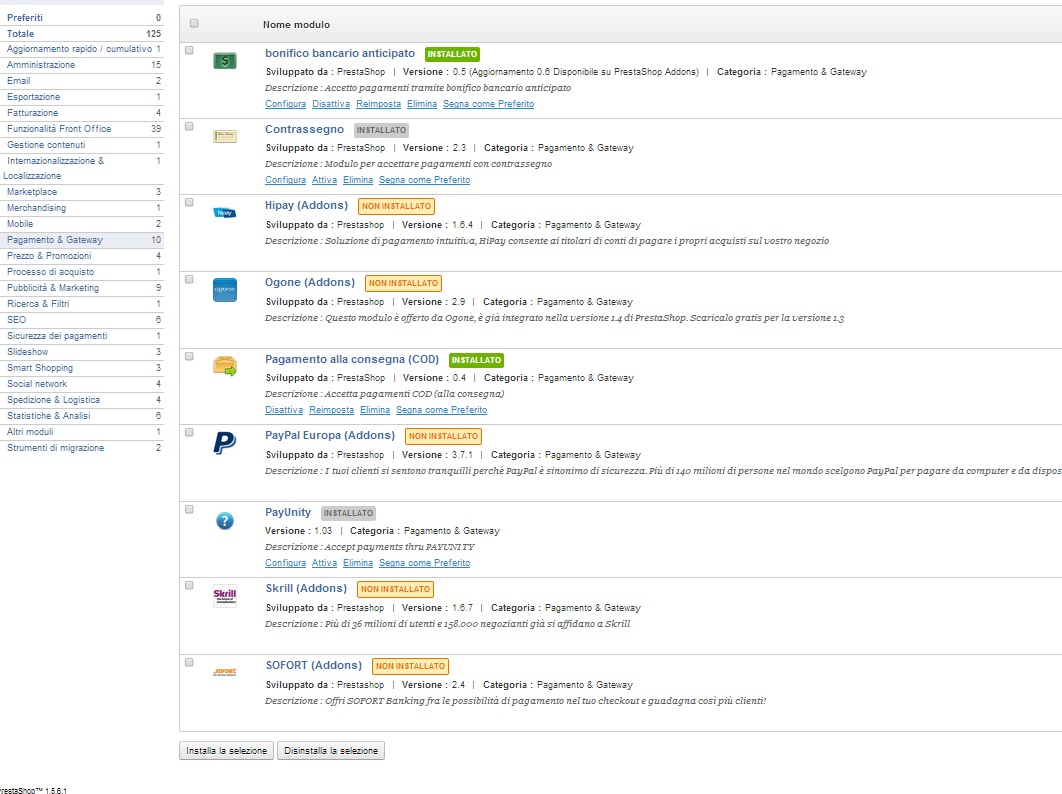Click the bonifico bancario anticipato module icon

pyautogui.click(x=225, y=61)
